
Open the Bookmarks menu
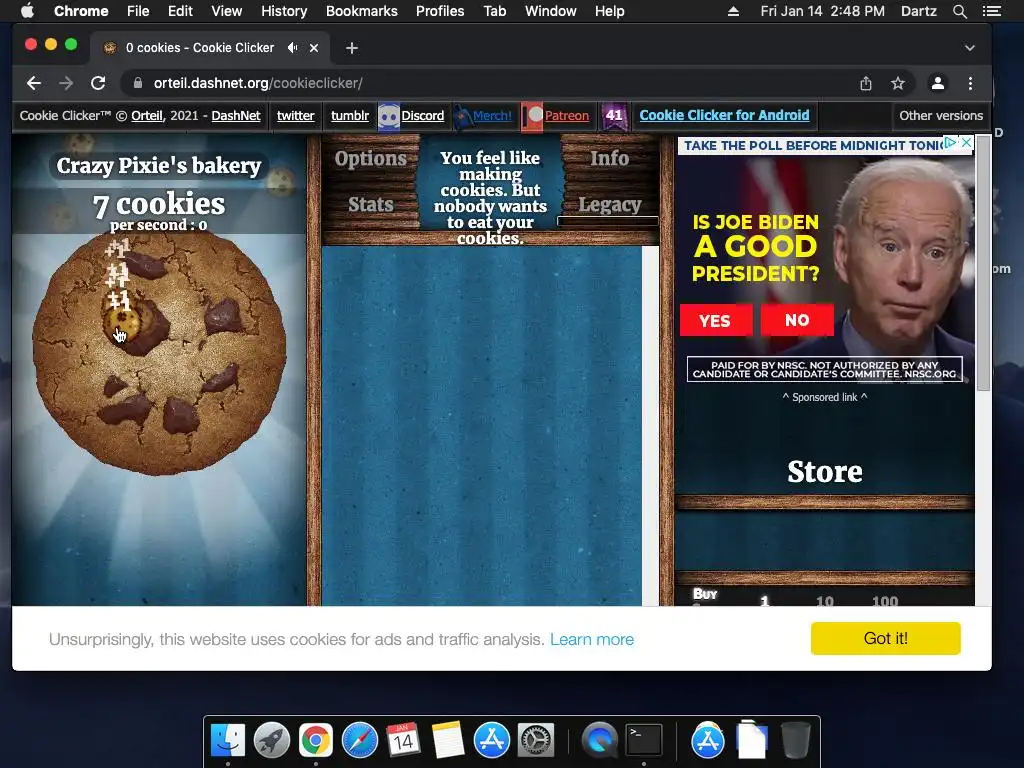(x=361, y=11)
